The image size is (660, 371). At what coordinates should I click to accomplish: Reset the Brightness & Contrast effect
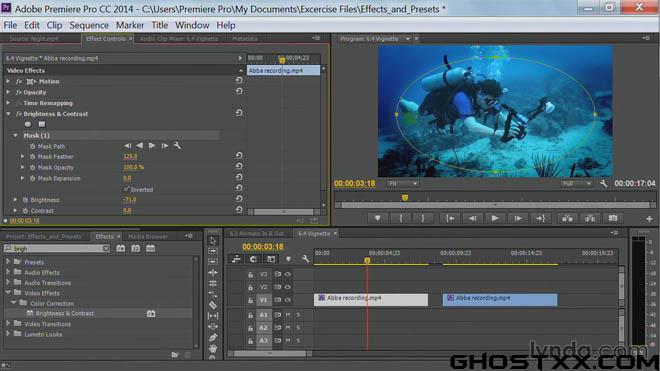(239, 113)
